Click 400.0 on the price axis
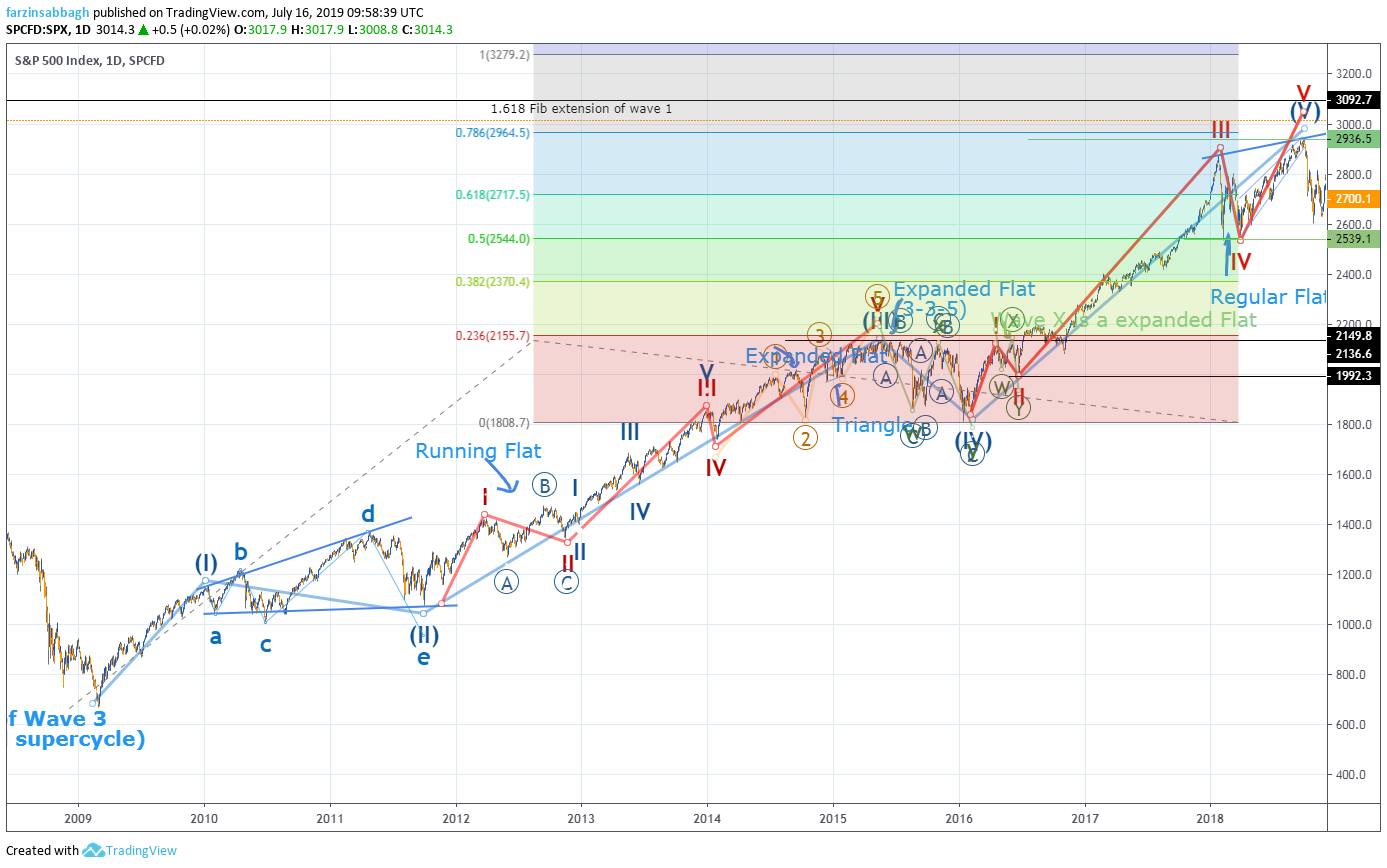Viewport: 1387px width, 868px height. tap(1352, 775)
